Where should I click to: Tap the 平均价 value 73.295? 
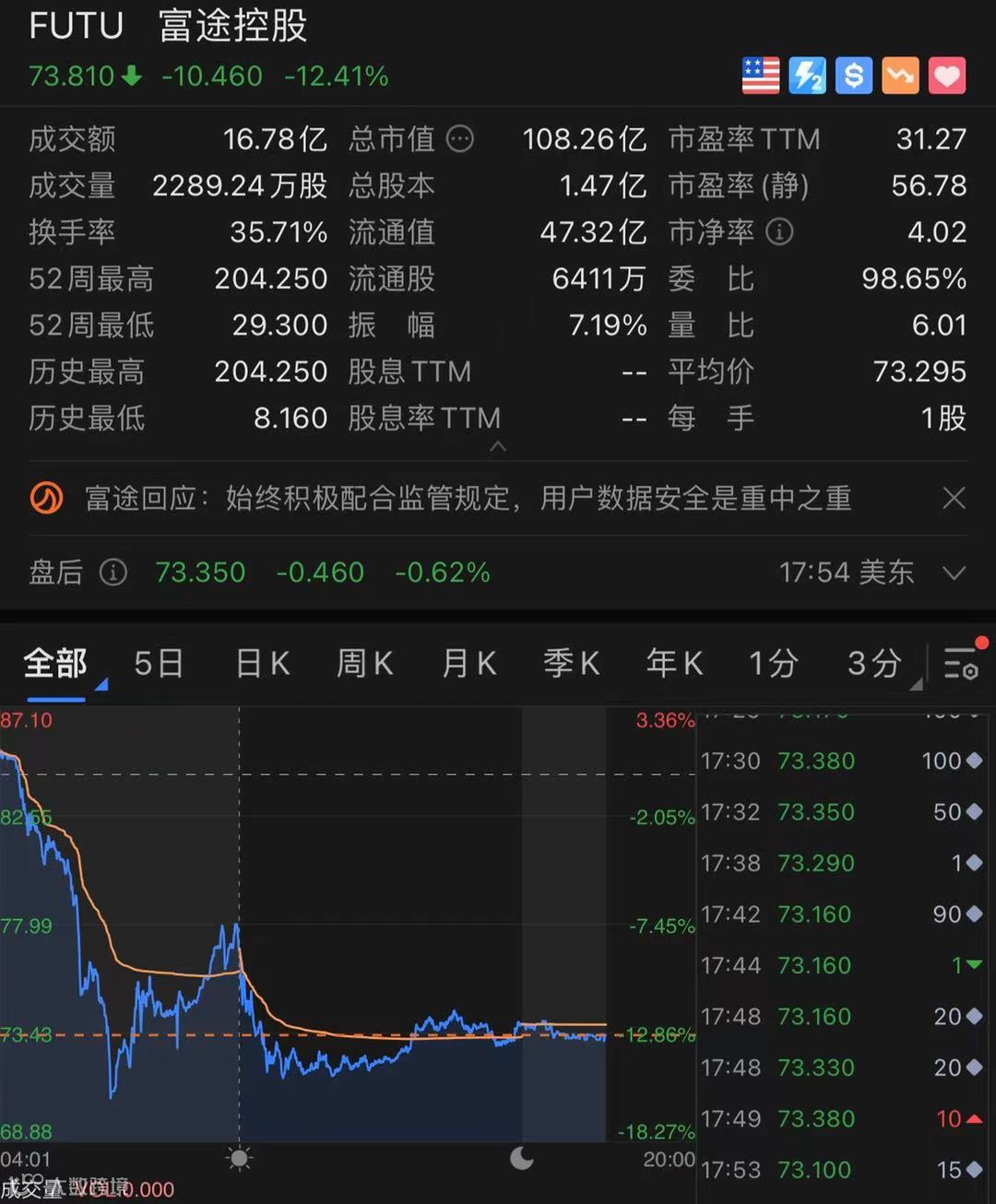coord(919,372)
